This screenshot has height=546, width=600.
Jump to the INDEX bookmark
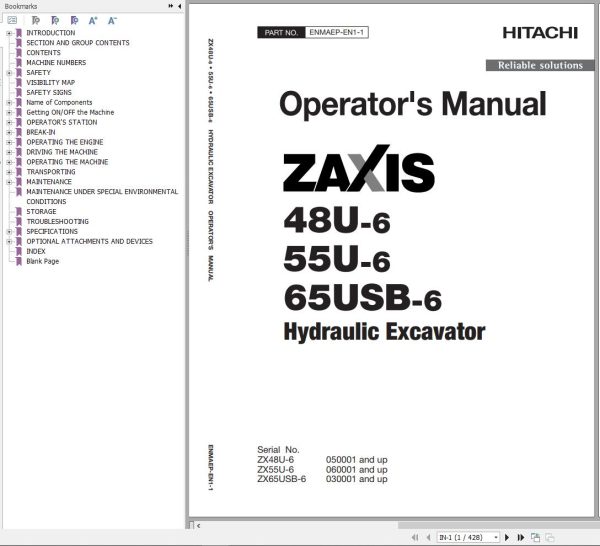pyautogui.click(x=36, y=252)
